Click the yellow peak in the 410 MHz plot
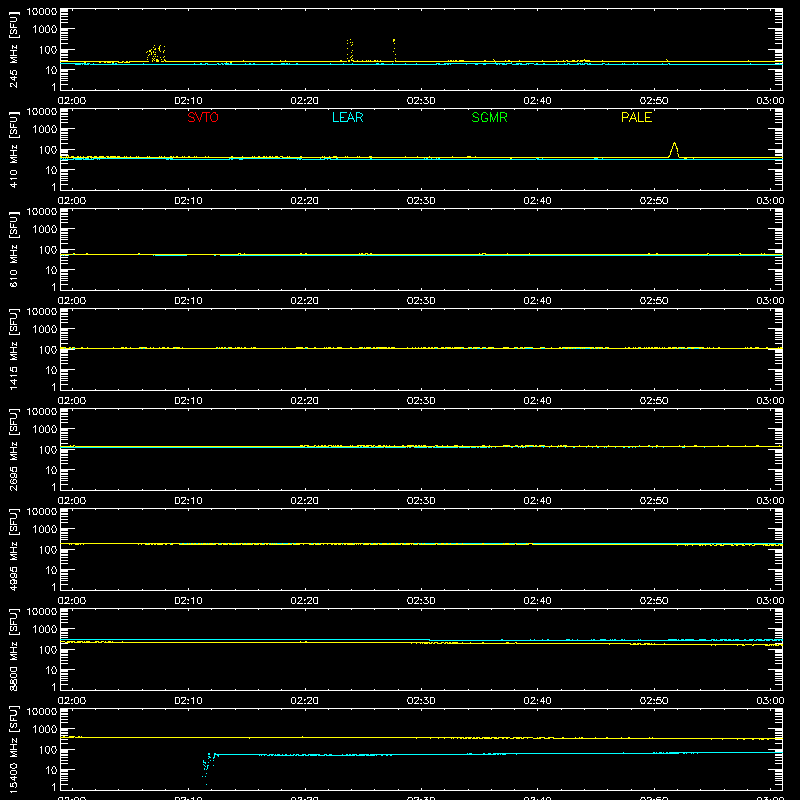Viewport: 800px width, 800px height. tap(674, 150)
